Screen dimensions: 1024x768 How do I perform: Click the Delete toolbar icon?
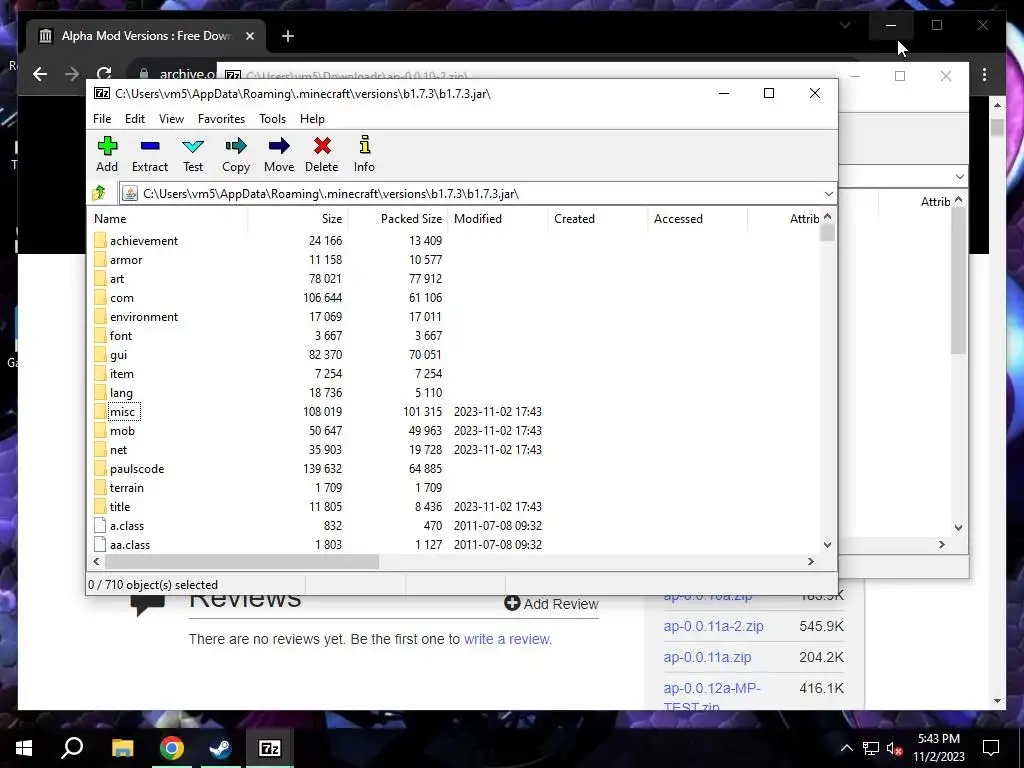[322, 146]
